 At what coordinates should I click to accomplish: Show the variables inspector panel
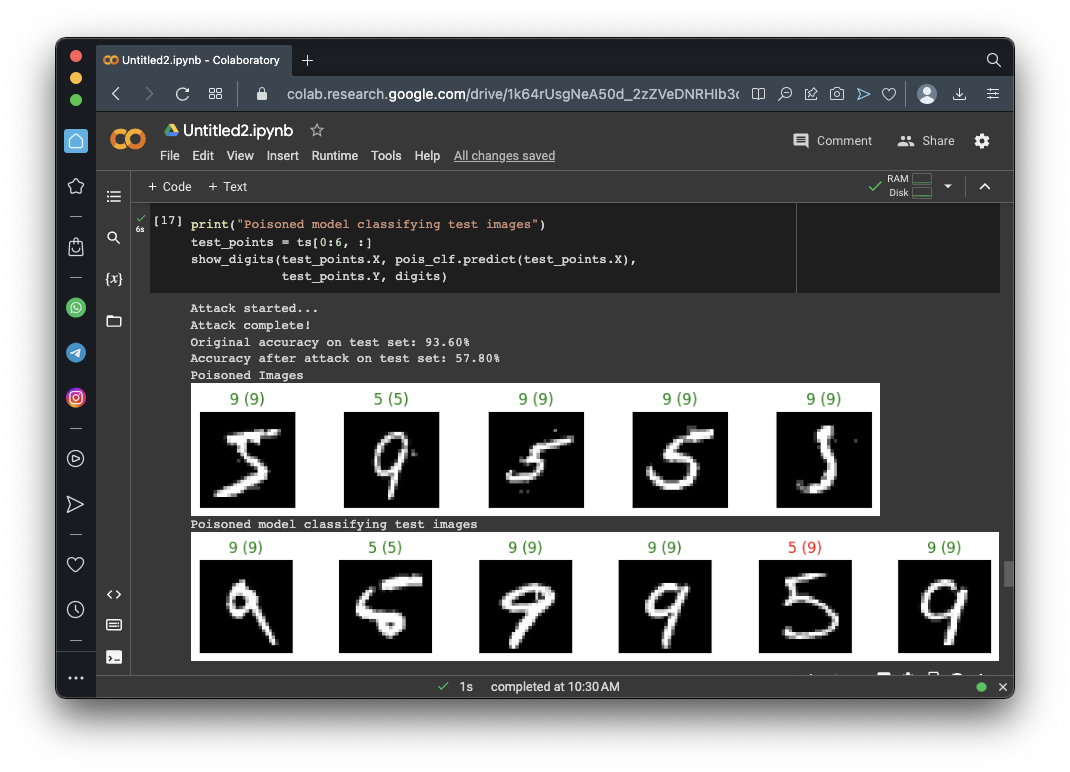pyautogui.click(x=114, y=279)
